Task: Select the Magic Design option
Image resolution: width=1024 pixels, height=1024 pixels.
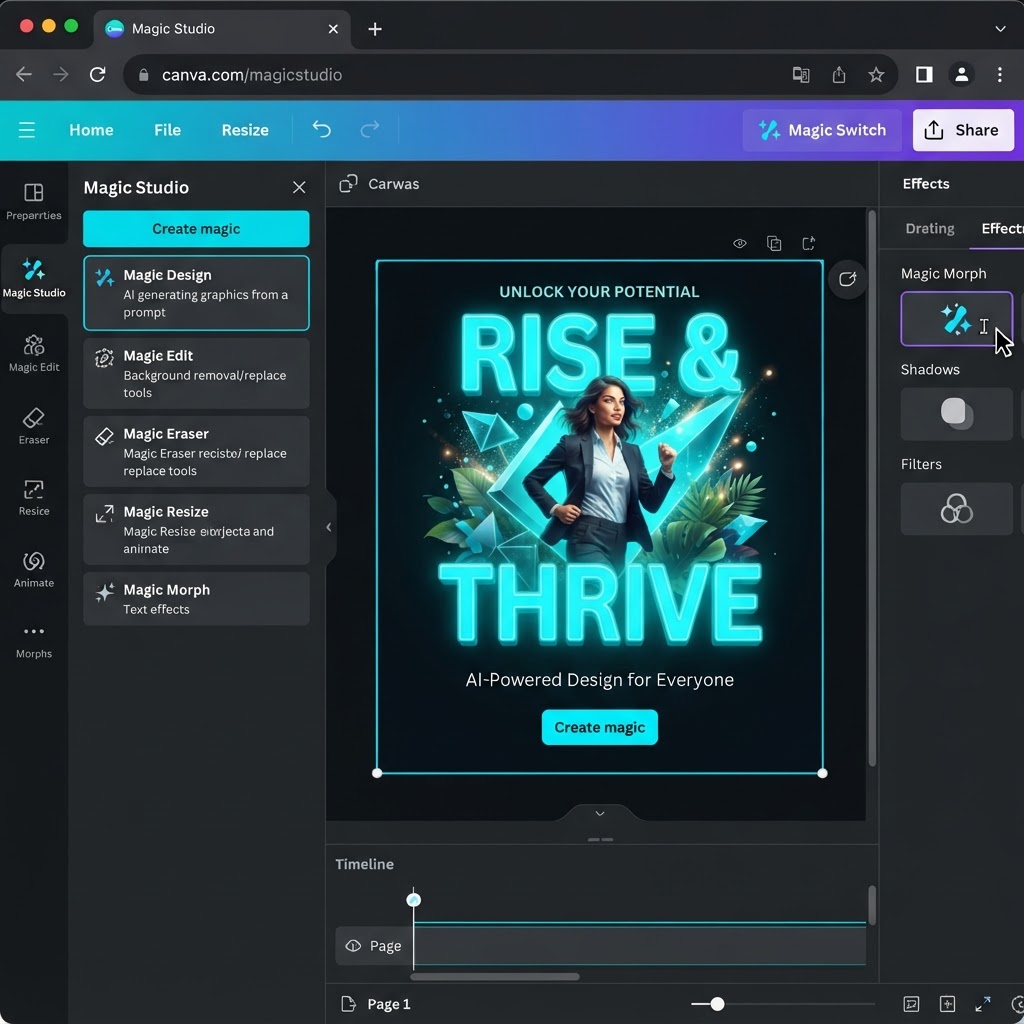Action: [x=196, y=293]
